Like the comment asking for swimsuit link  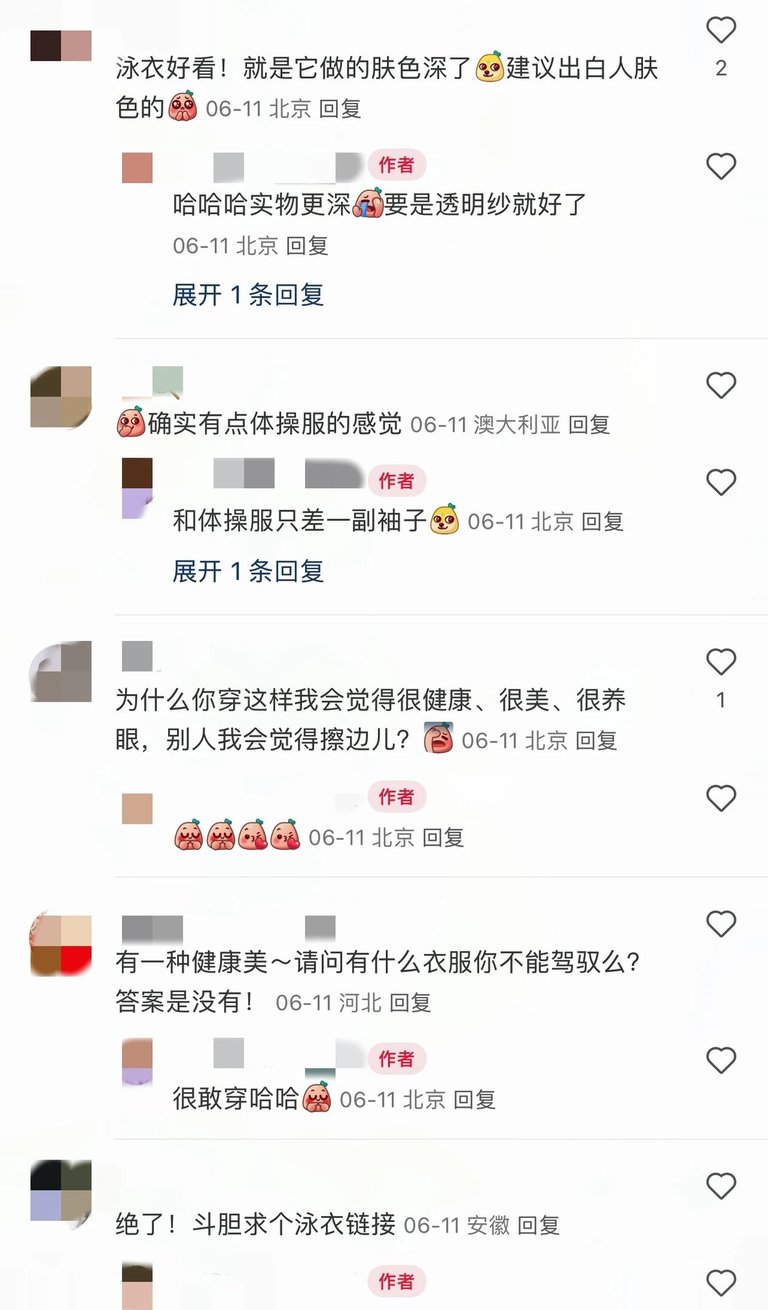[721, 1187]
